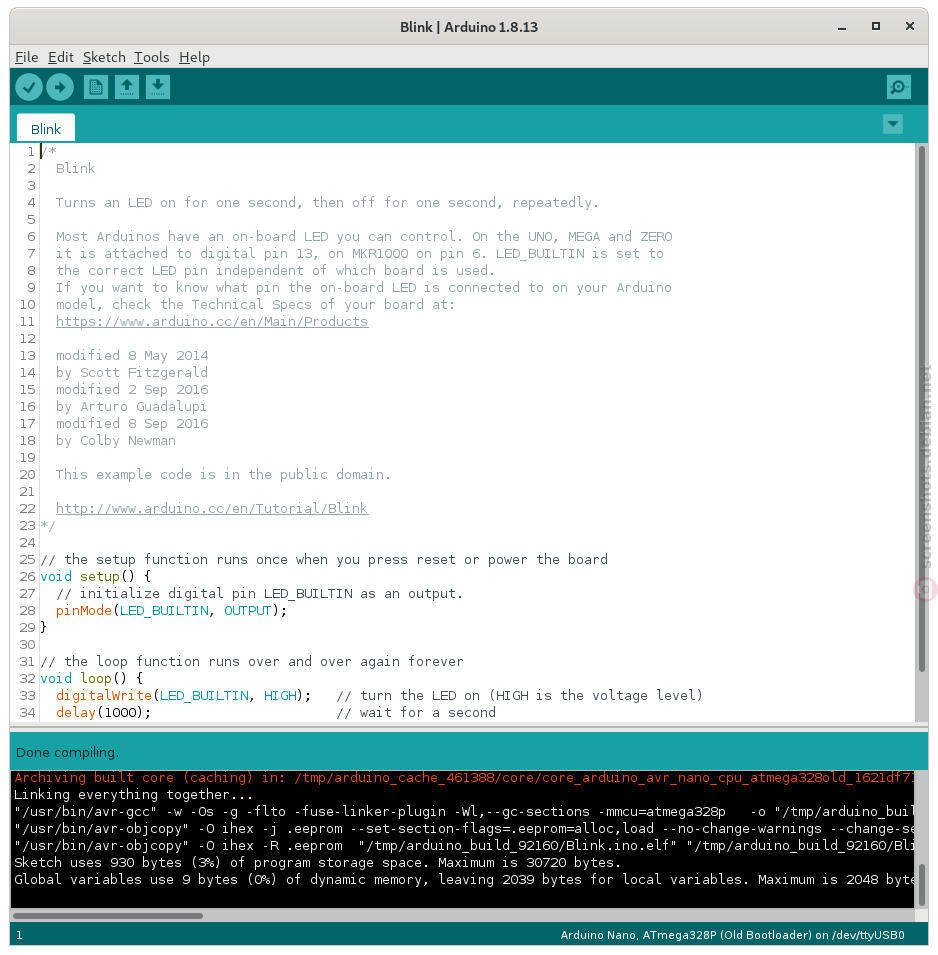Click the console vertical scrollbar

[922, 884]
